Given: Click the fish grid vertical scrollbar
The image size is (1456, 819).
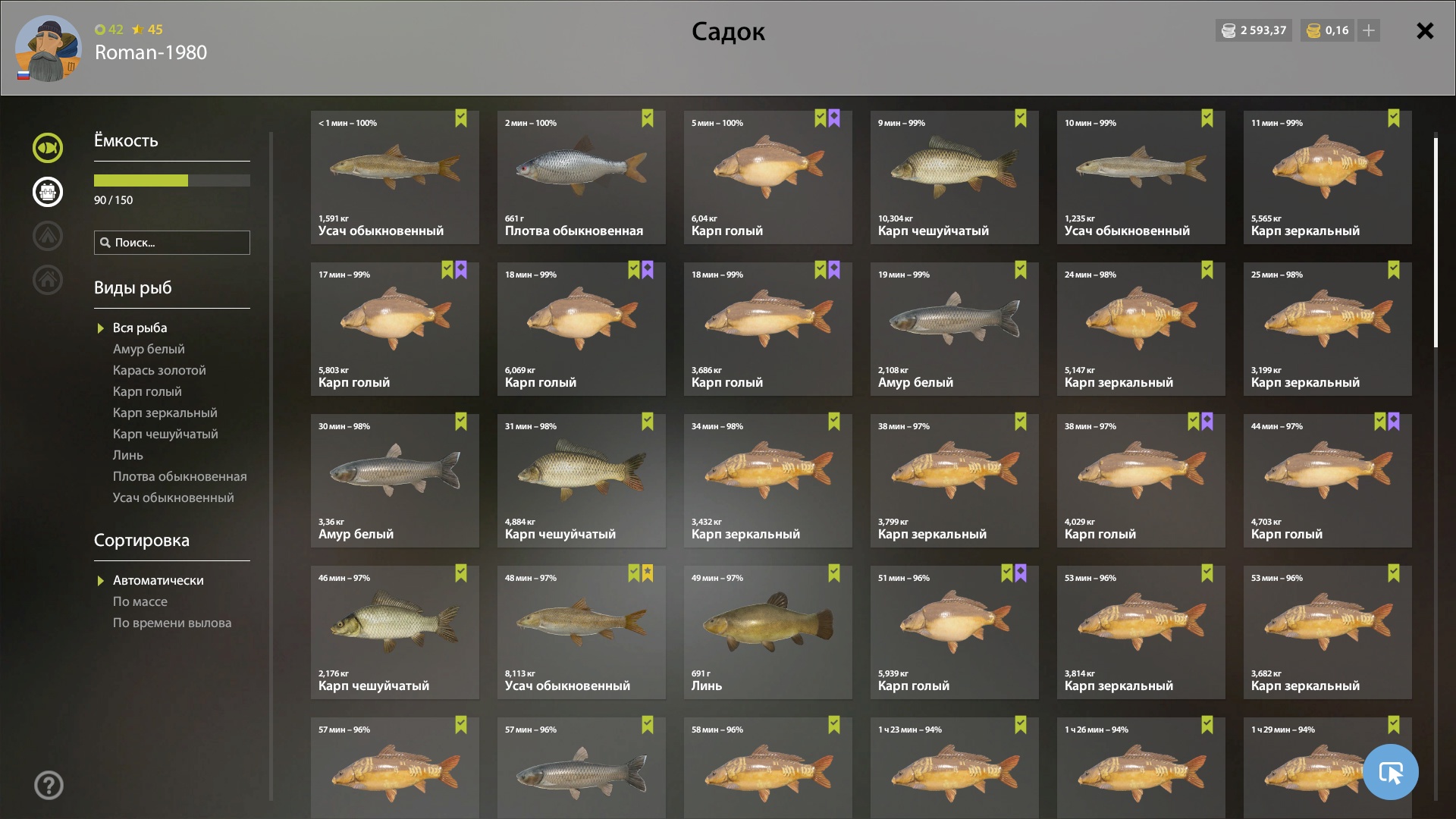Looking at the screenshot, I should pyautogui.click(x=1436, y=243).
